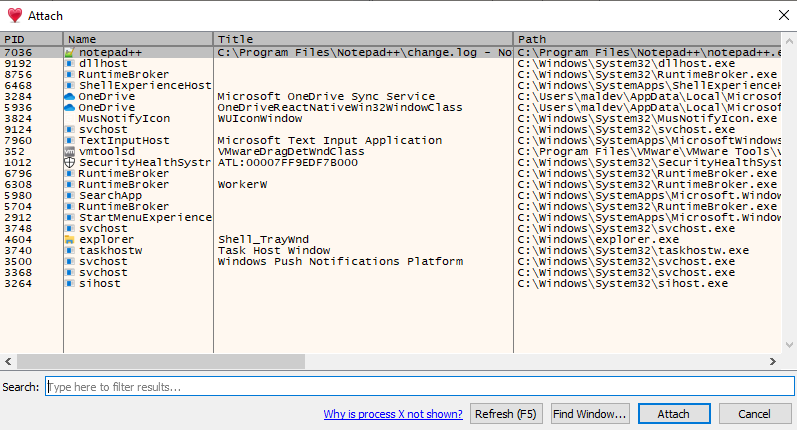Click the vmtoolsd process icon
The image size is (797, 430).
[x=69, y=151]
